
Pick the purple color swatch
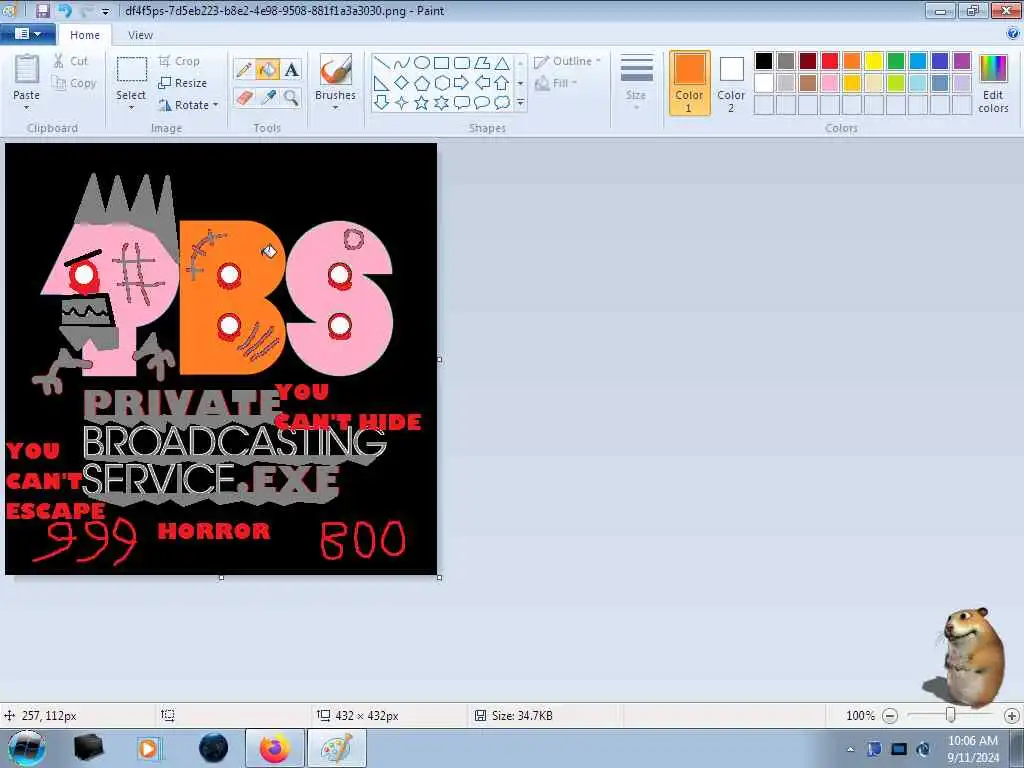(x=962, y=61)
